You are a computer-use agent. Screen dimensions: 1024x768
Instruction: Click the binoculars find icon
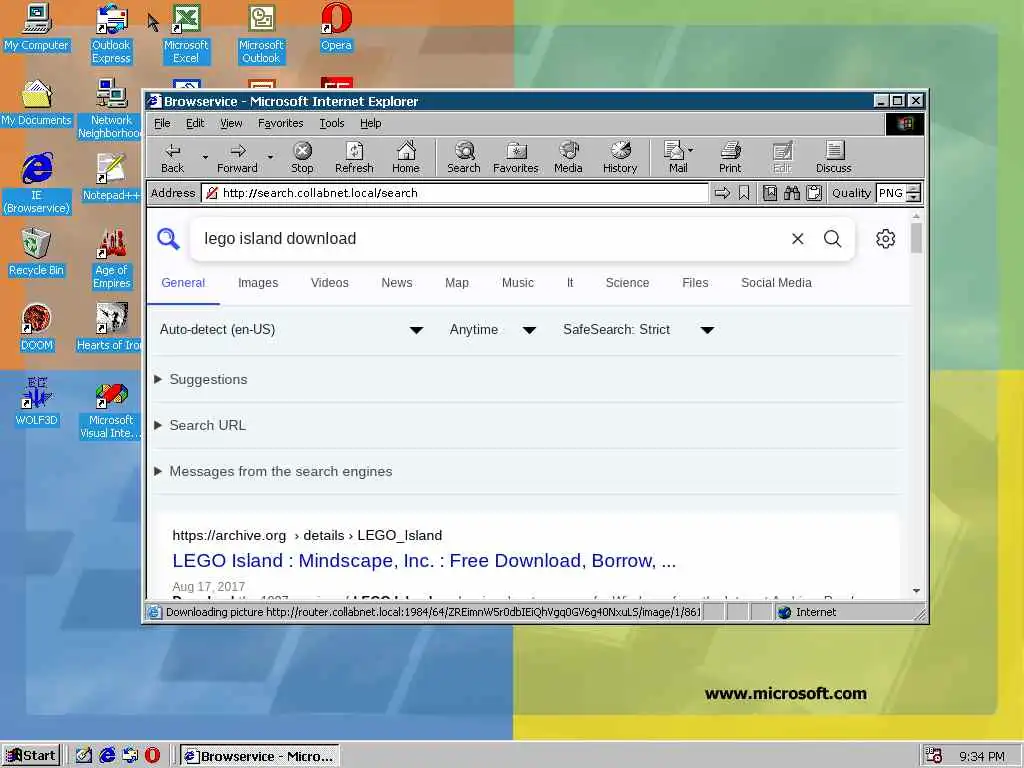click(x=792, y=193)
